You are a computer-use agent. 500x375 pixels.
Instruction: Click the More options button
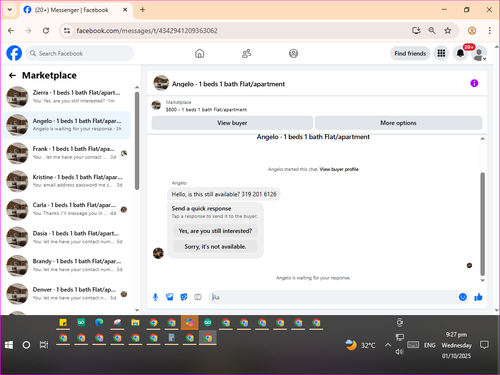point(398,123)
